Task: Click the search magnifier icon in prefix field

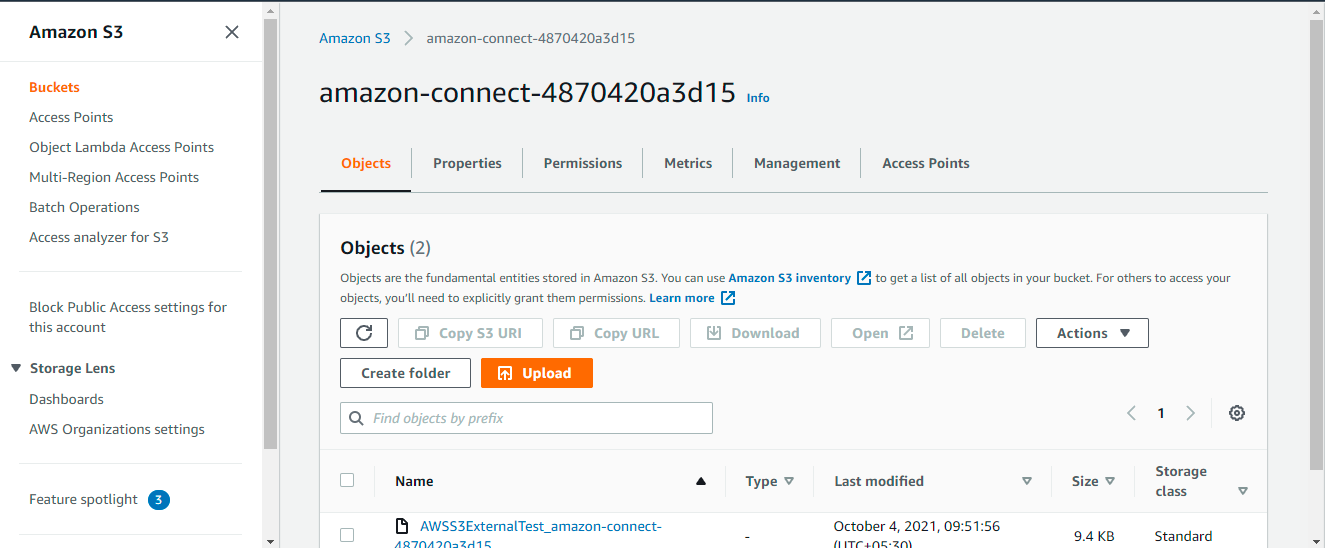Action: [357, 418]
